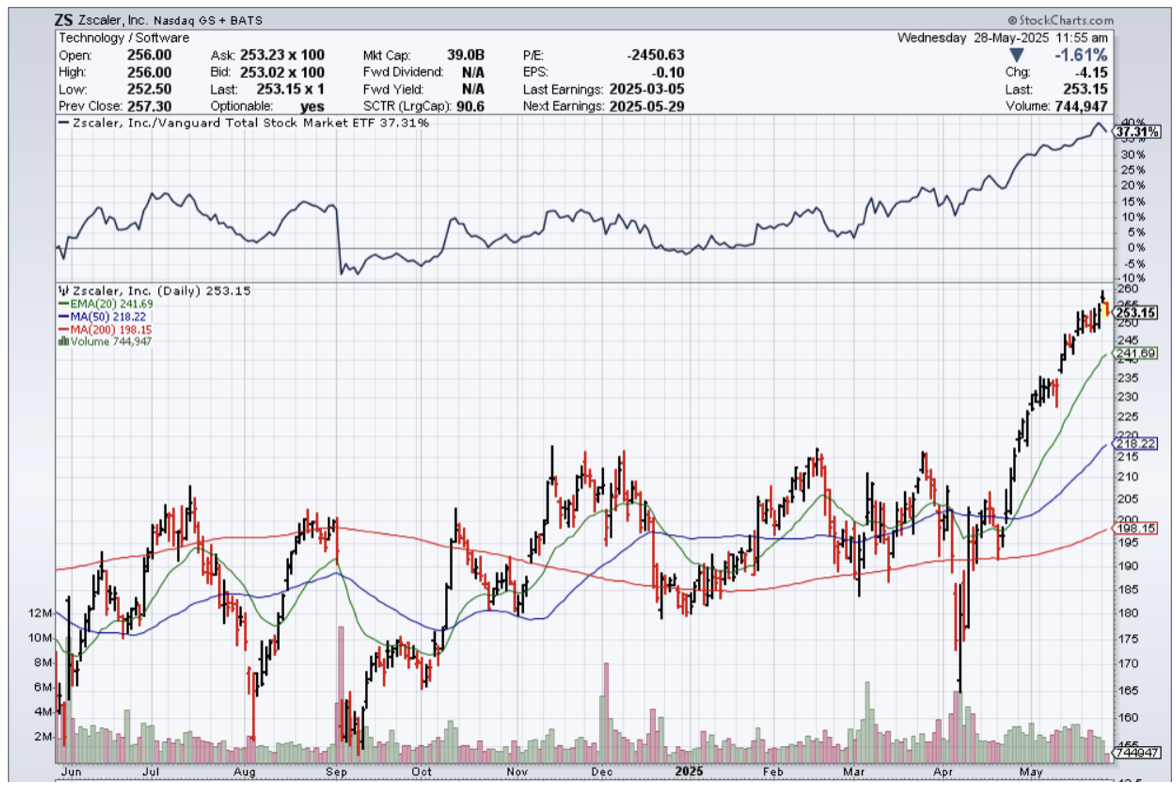
Task: Click the candlestick icon beside Zscaler, Inc. (Daily)
Action: (x=65, y=290)
